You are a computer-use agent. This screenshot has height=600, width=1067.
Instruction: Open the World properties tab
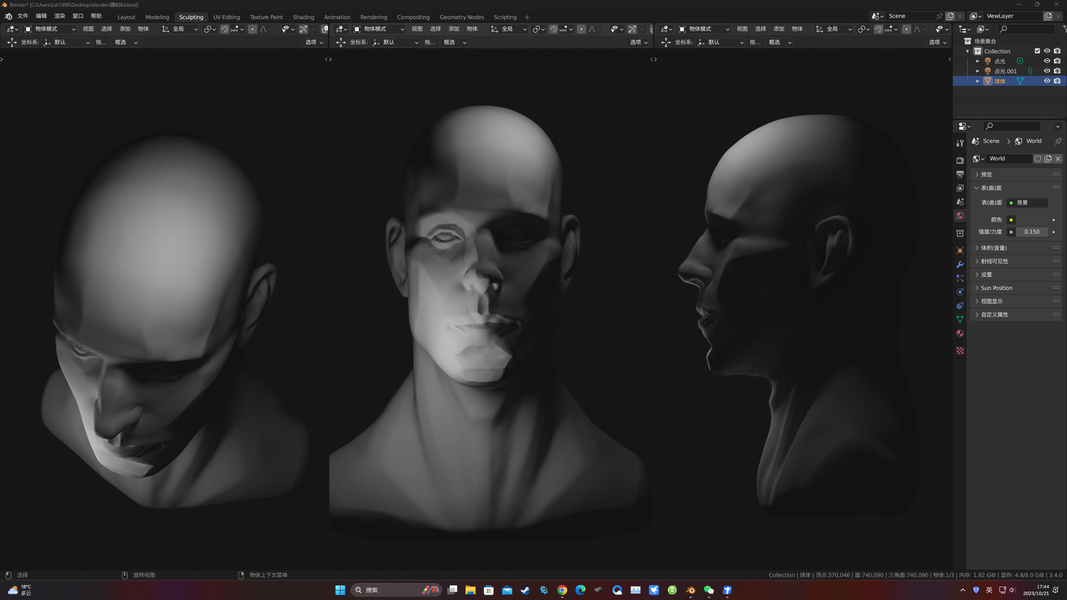click(959, 216)
